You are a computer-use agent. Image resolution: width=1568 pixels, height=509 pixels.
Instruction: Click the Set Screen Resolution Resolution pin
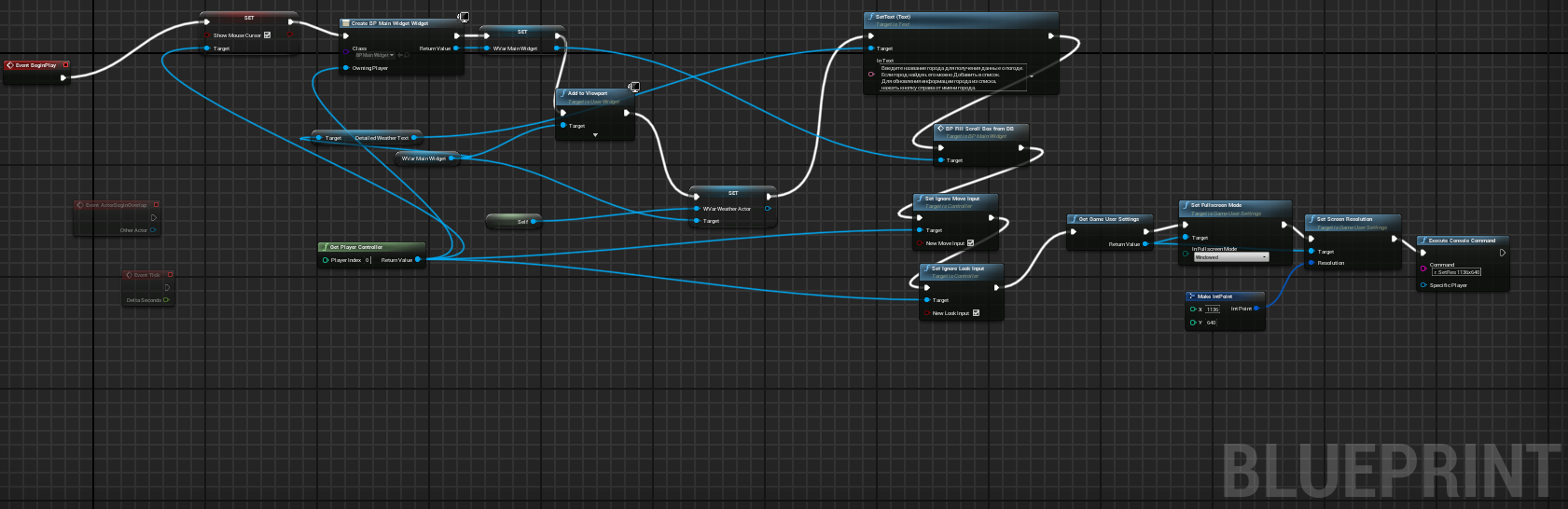pyautogui.click(x=1311, y=263)
